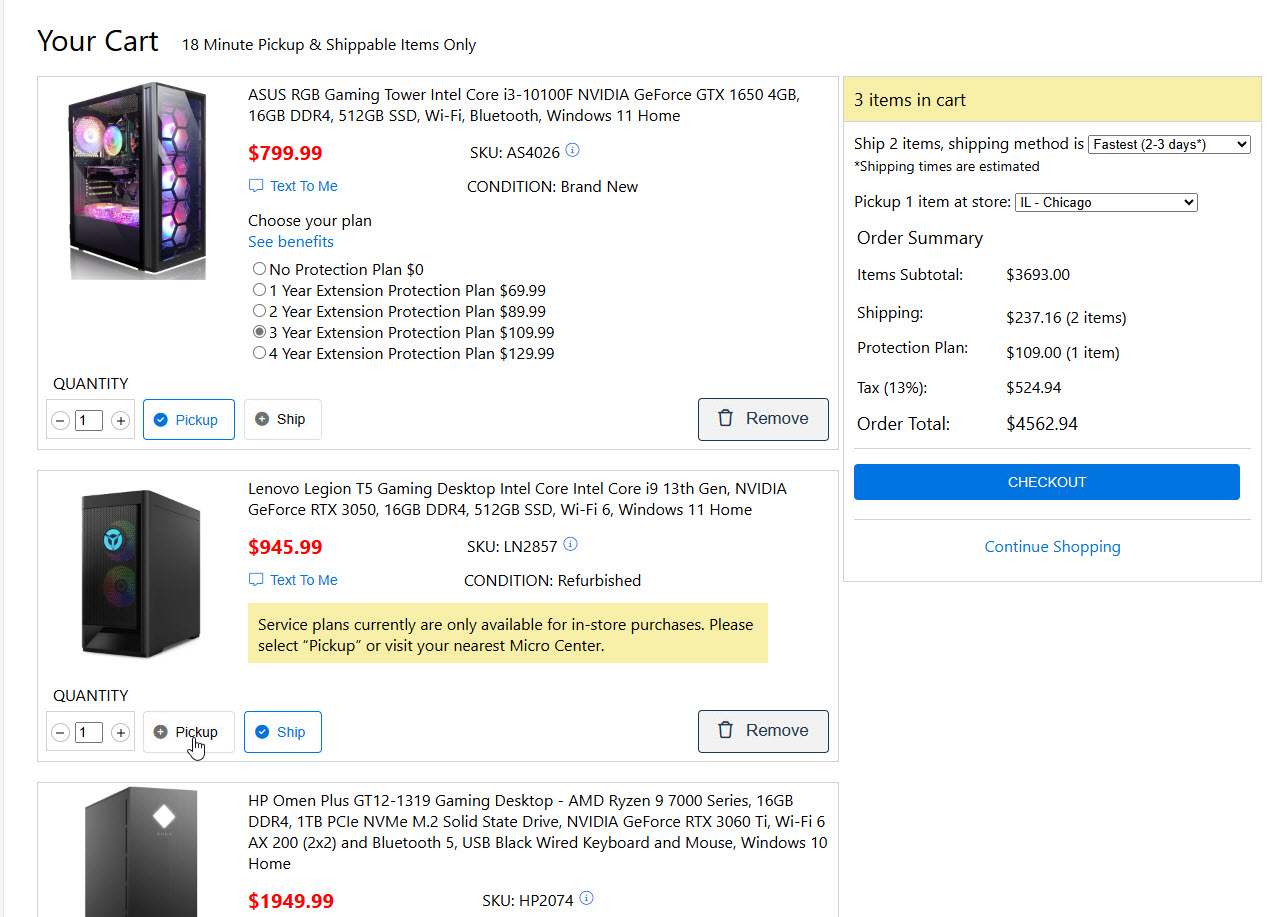Open the shipping method dropdown
1282x917 pixels.
point(1168,144)
